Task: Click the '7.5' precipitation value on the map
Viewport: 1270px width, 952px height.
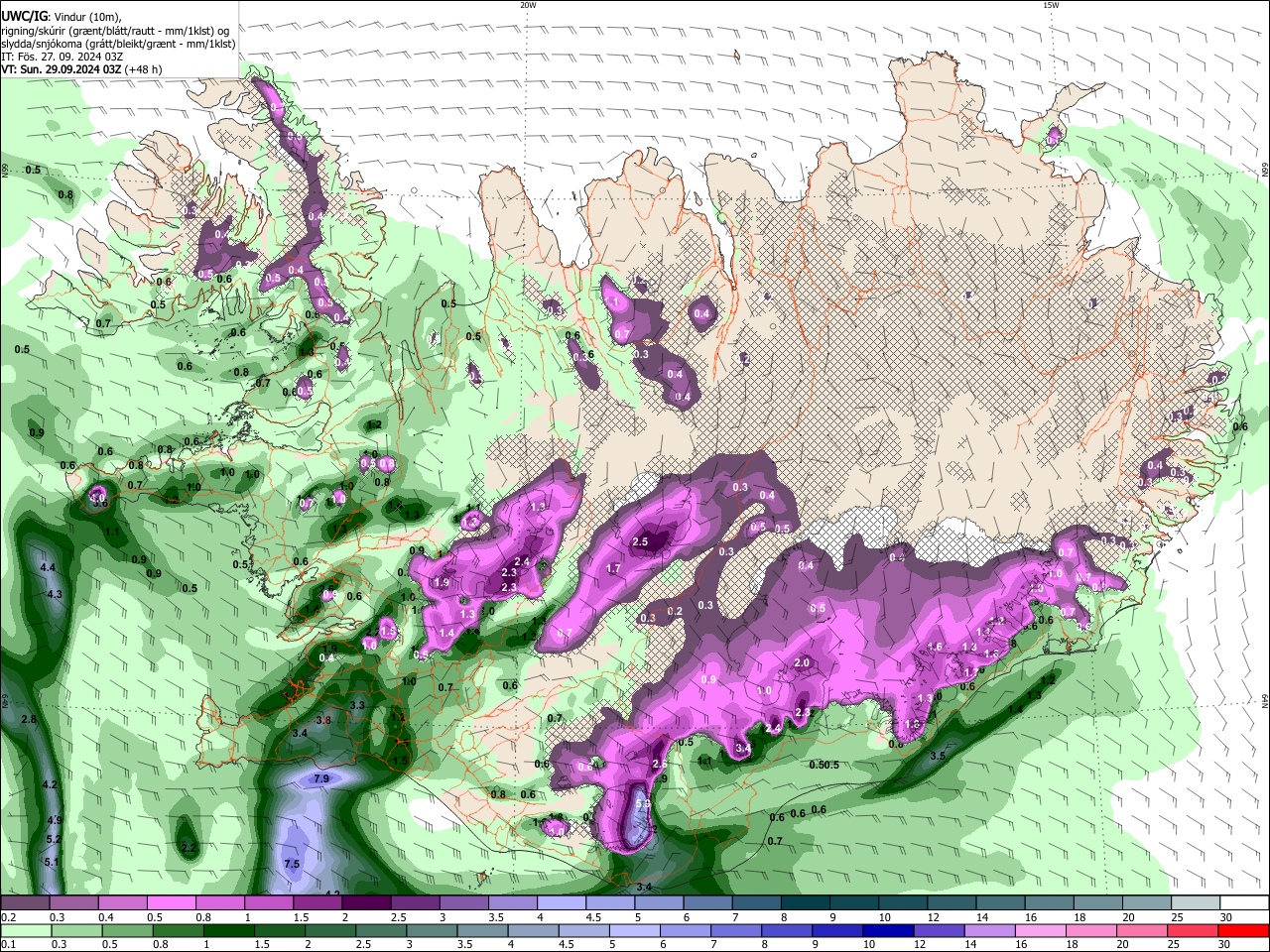Action: pos(292,864)
